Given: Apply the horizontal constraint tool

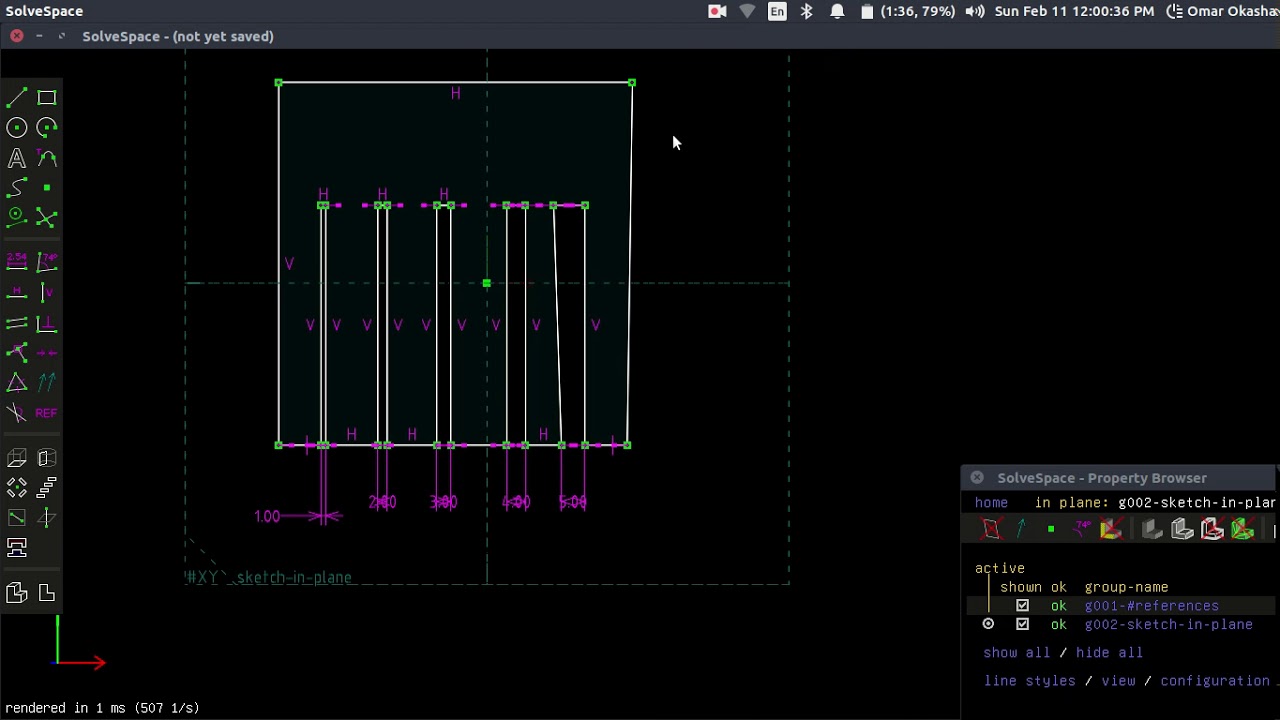Looking at the screenshot, I should pos(17,292).
